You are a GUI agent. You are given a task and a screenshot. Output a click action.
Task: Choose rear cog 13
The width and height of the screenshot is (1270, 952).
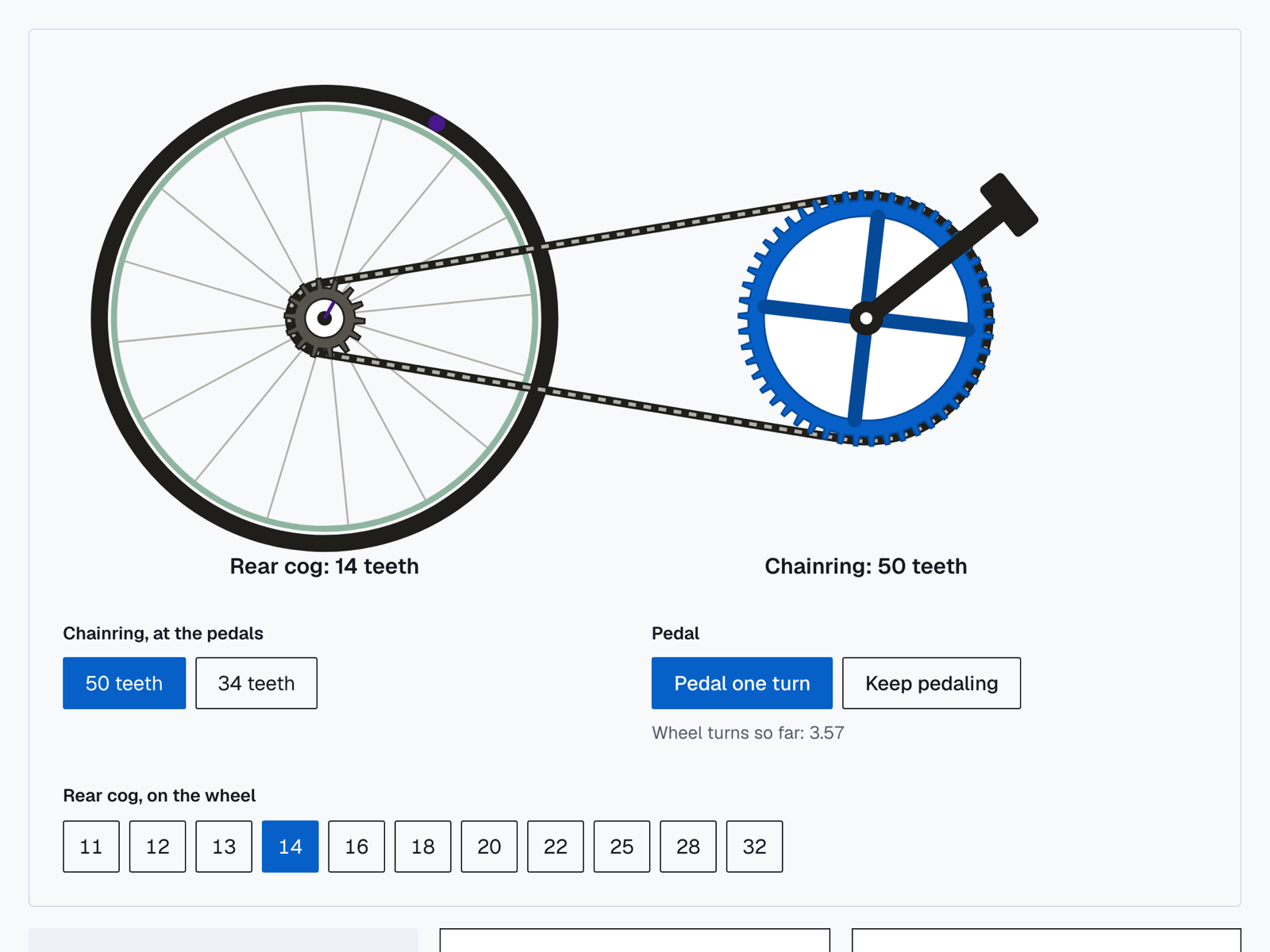point(224,846)
